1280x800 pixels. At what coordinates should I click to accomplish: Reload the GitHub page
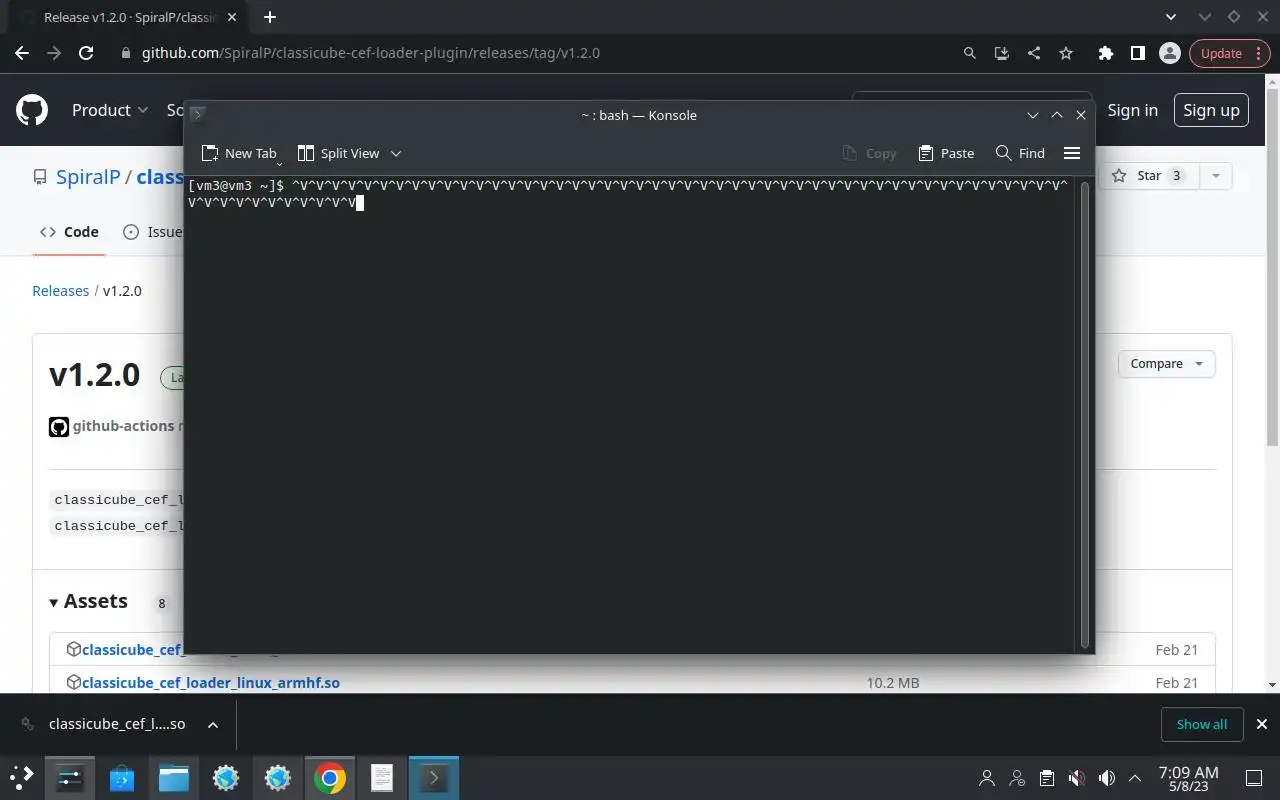pos(86,53)
